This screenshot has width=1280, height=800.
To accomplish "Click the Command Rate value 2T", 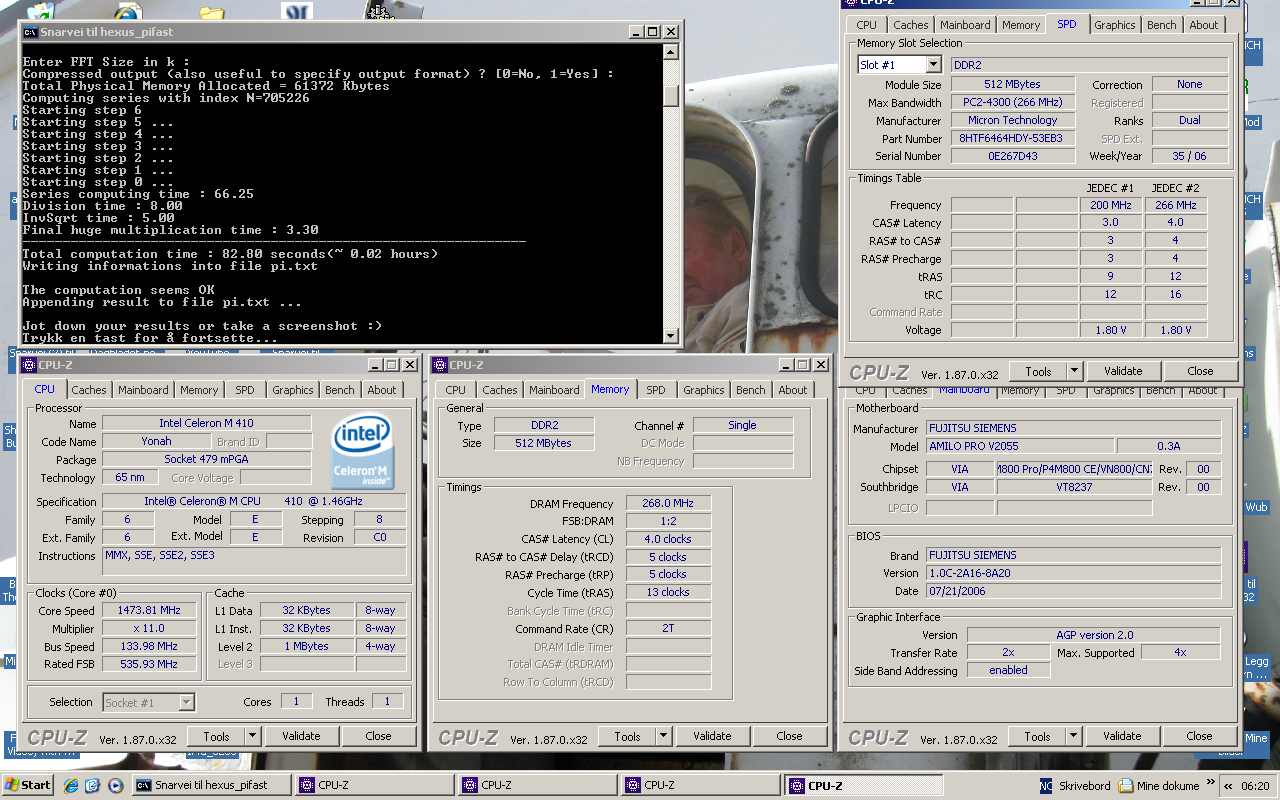I will (x=669, y=629).
